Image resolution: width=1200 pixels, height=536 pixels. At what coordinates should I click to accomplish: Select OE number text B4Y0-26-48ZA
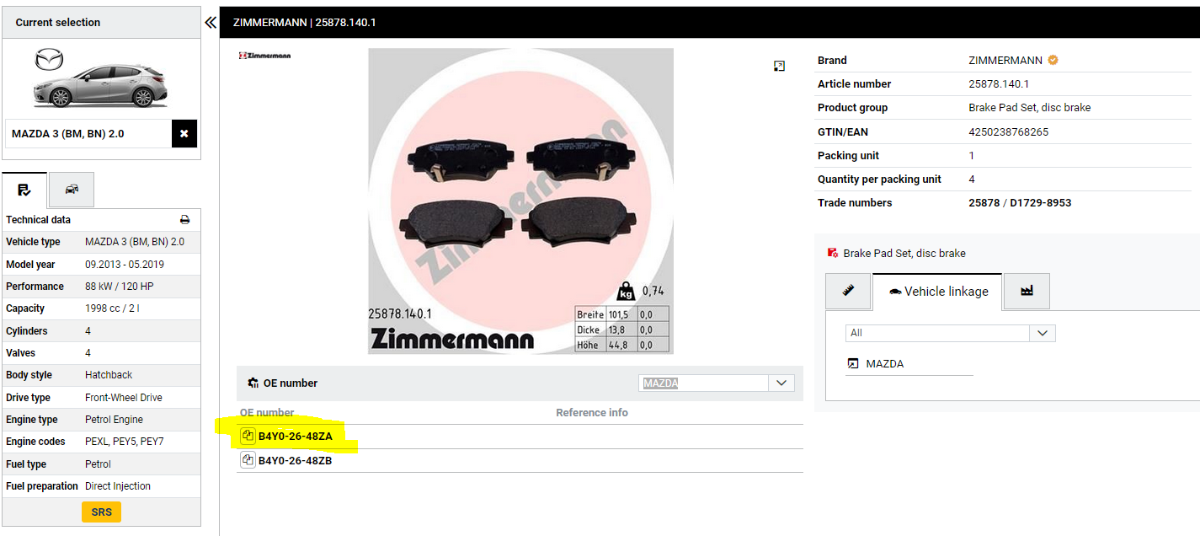point(295,436)
